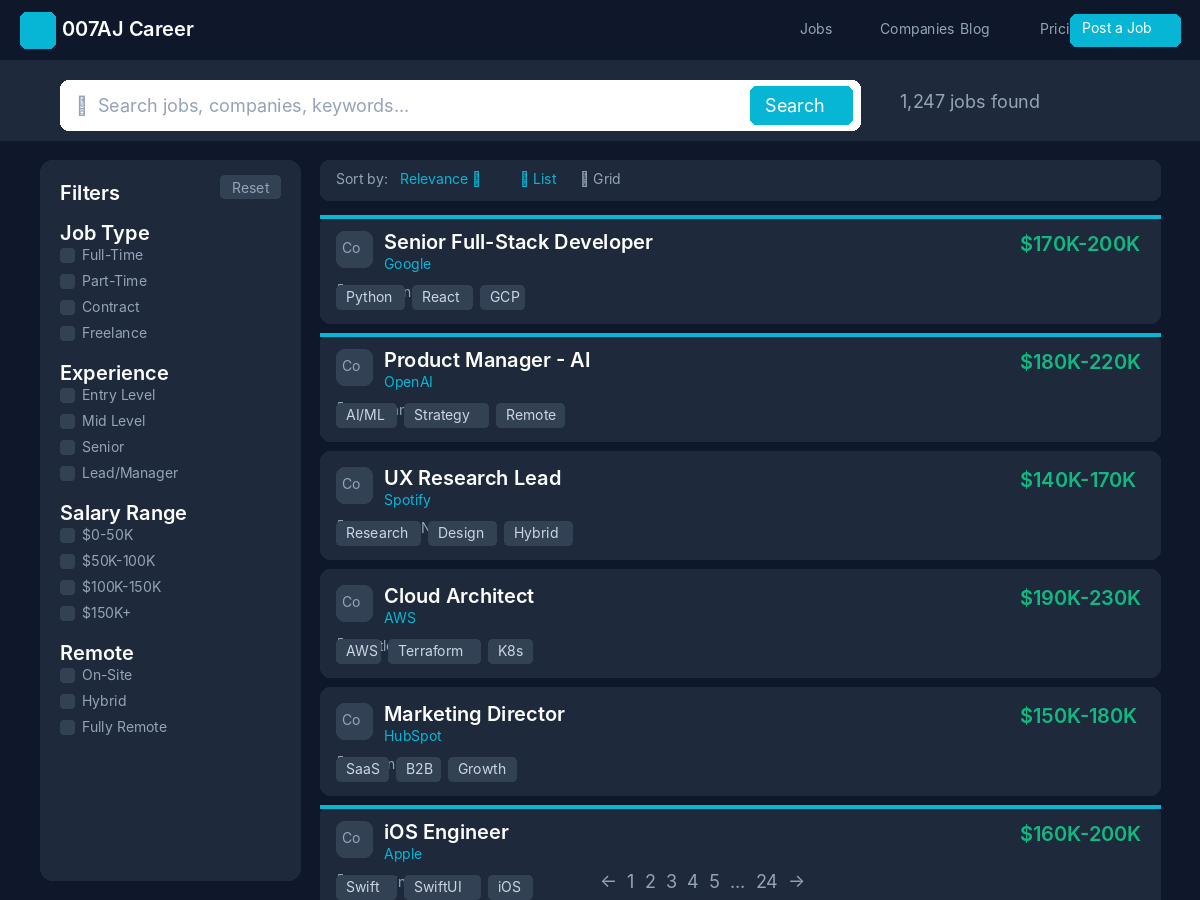The width and height of the screenshot is (1200, 900).
Task: Open the Spotify company logo placeholder
Action: tap(354, 485)
